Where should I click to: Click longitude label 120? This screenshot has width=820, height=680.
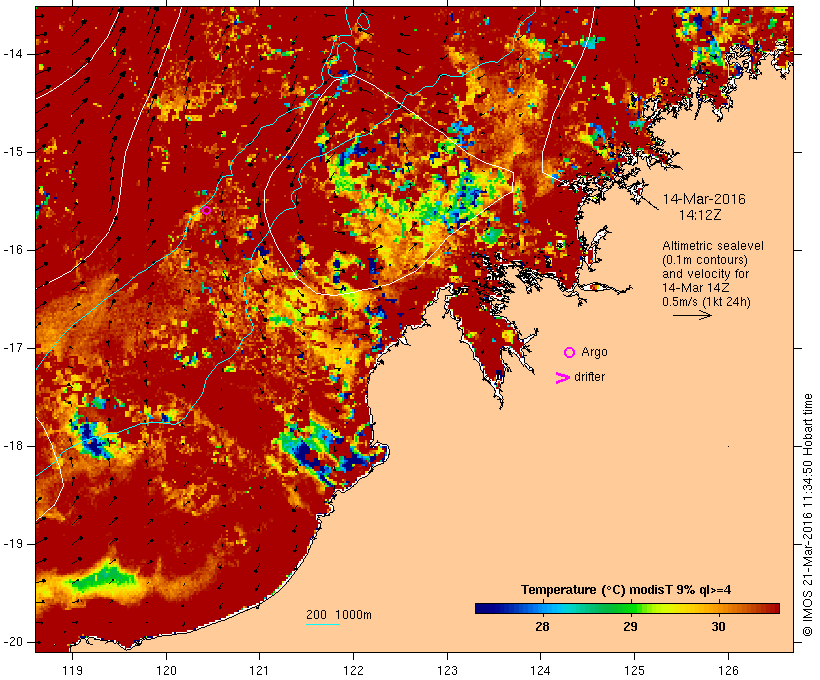166,670
